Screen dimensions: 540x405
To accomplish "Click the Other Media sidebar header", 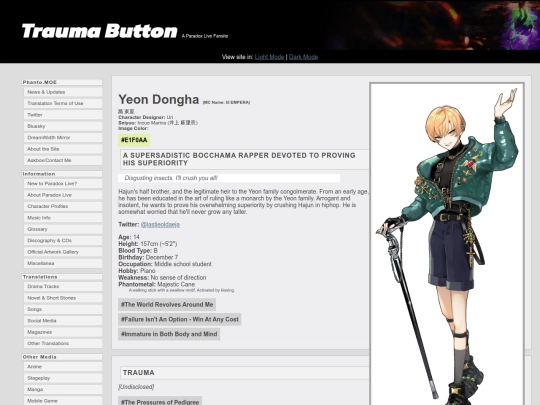I will point(62,357).
